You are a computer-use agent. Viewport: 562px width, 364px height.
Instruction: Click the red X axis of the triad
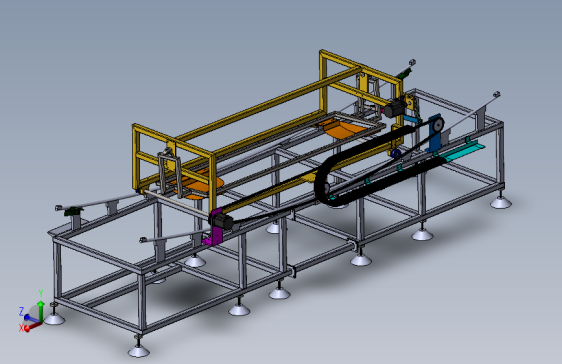33,326
